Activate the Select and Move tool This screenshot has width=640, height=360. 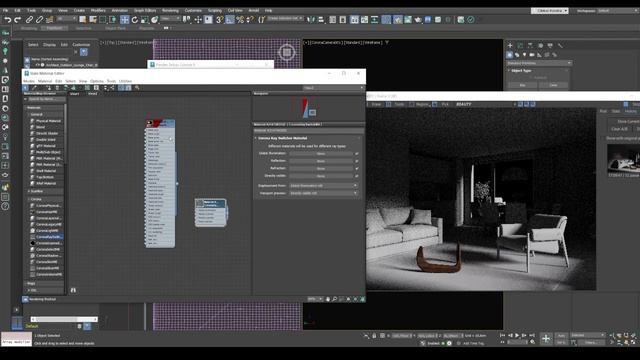(124, 20)
